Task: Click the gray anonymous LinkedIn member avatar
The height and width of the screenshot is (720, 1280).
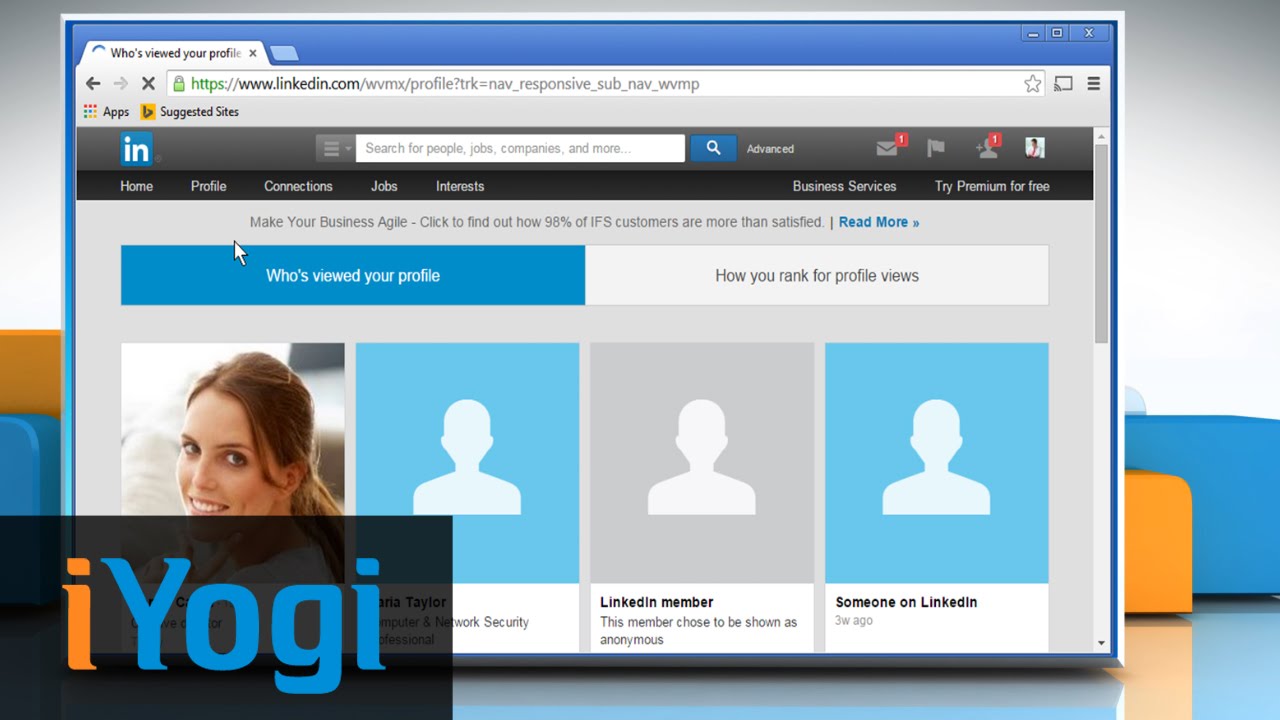Action: click(702, 463)
